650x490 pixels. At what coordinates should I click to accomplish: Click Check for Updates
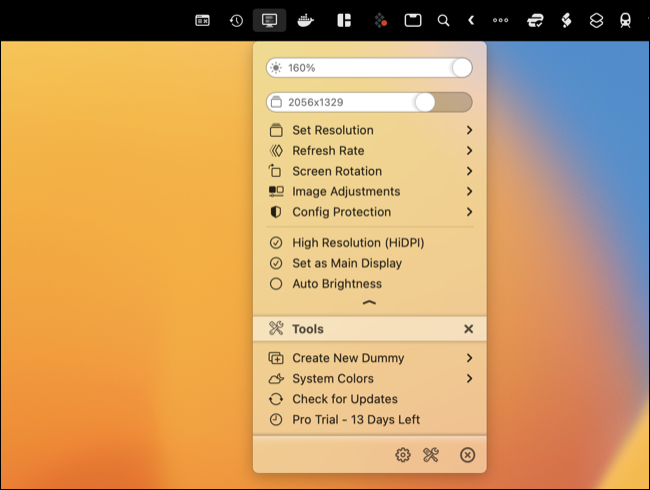pos(344,399)
